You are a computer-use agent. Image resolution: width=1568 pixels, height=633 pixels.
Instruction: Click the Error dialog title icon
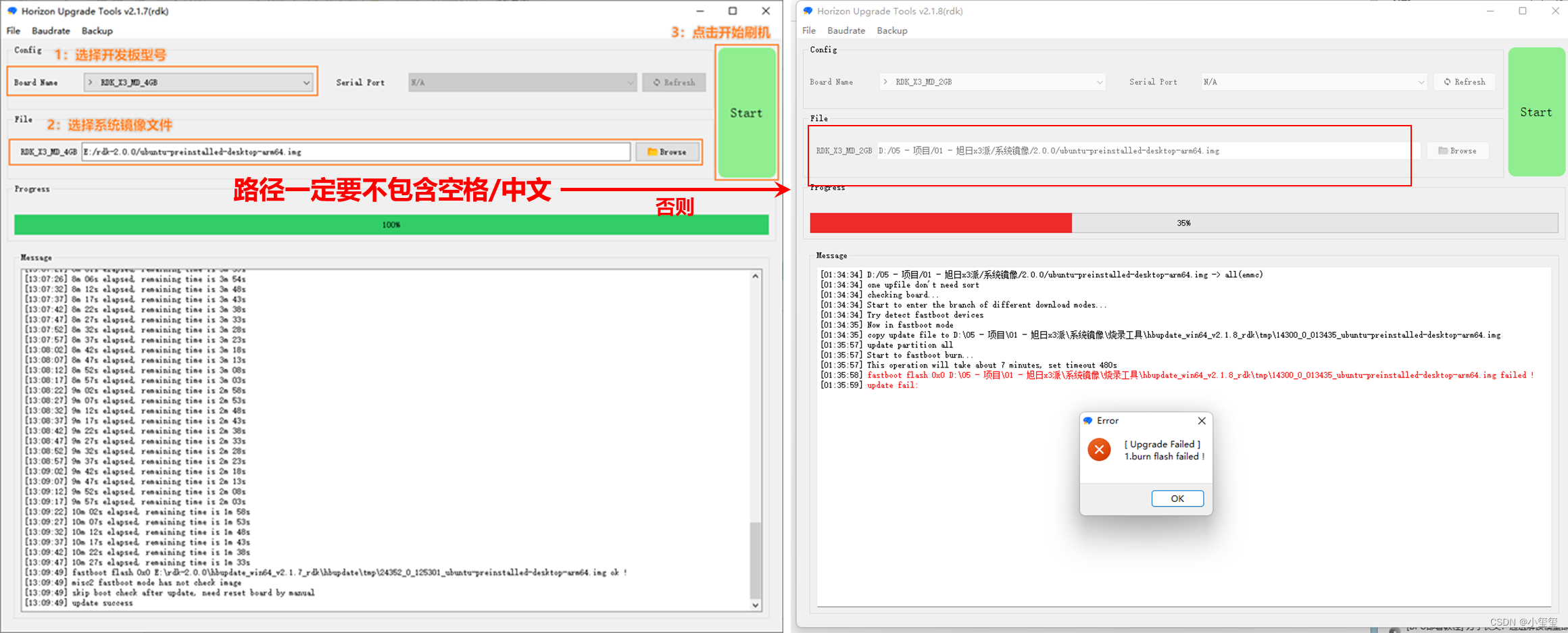coord(1088,421)
